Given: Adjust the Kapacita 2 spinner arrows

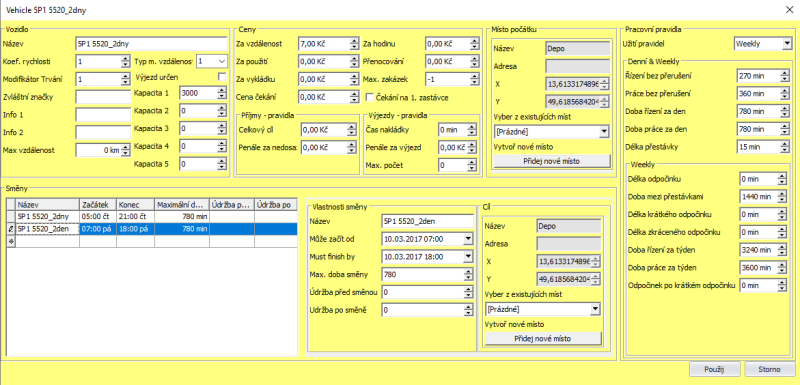Looking at the screenshot, I should pyautogui.click(x=221, y=111).
